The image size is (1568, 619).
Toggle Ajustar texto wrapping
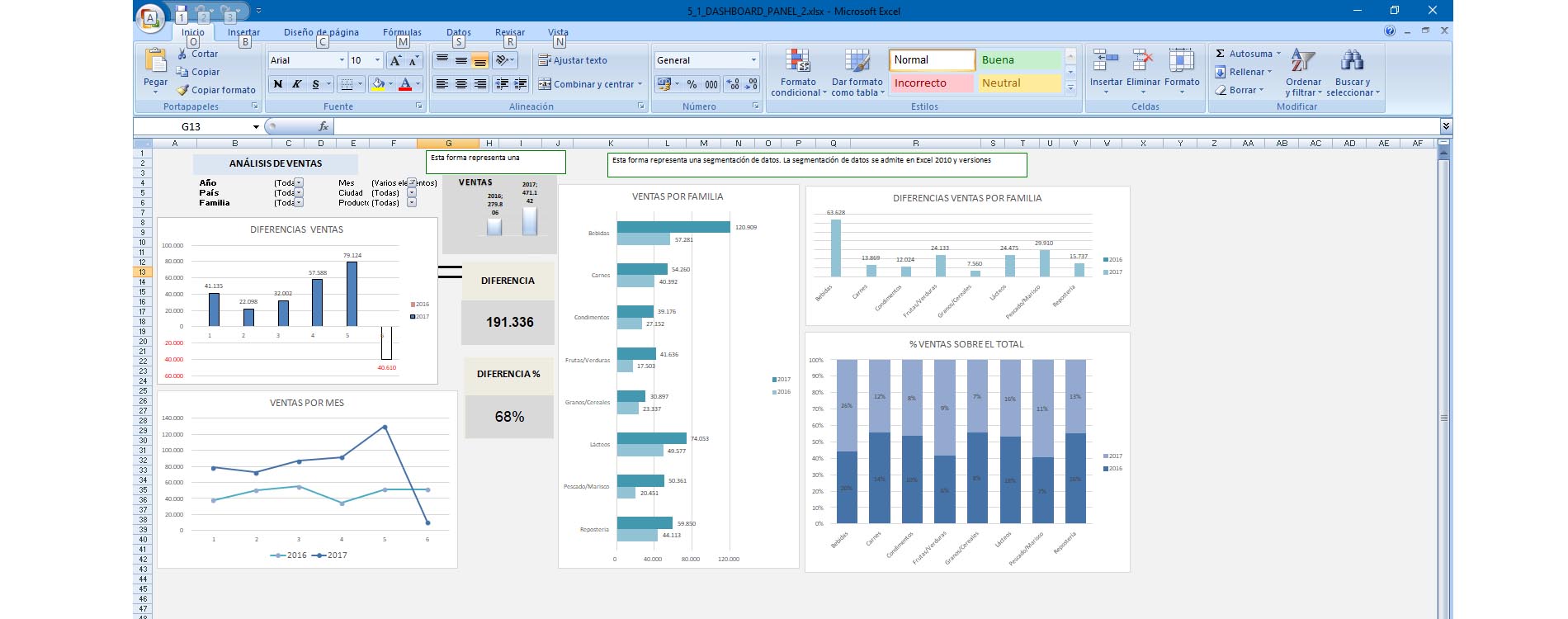[572, 60]
